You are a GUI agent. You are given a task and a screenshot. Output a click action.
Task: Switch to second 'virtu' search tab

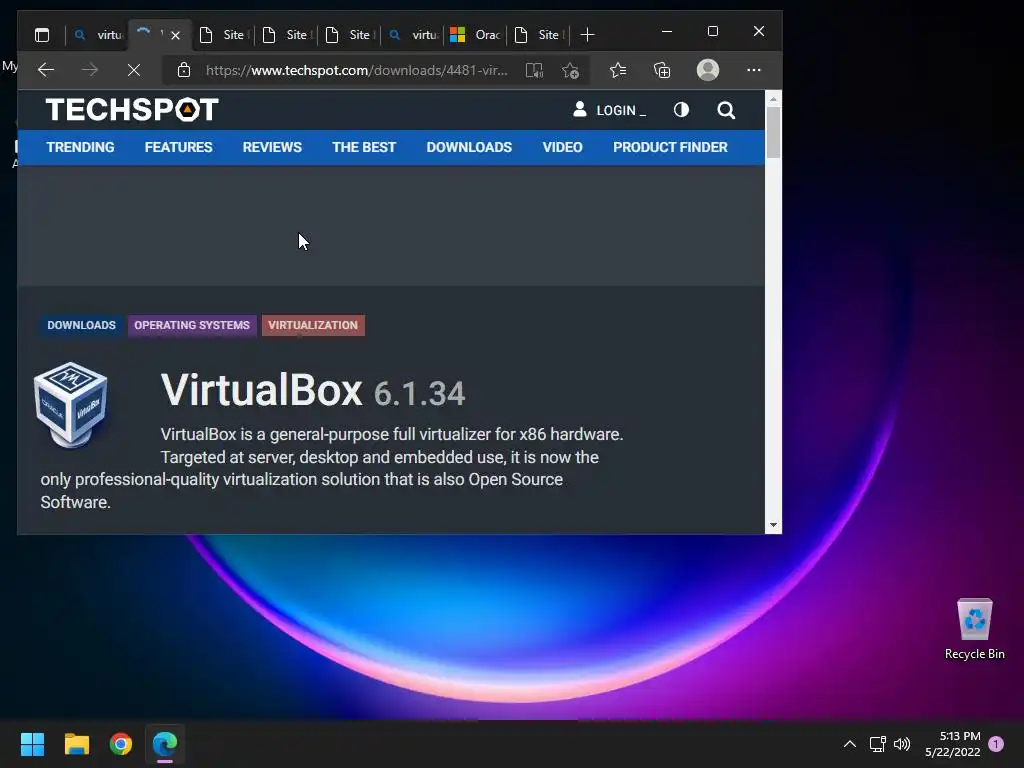[x=413, y=35]
